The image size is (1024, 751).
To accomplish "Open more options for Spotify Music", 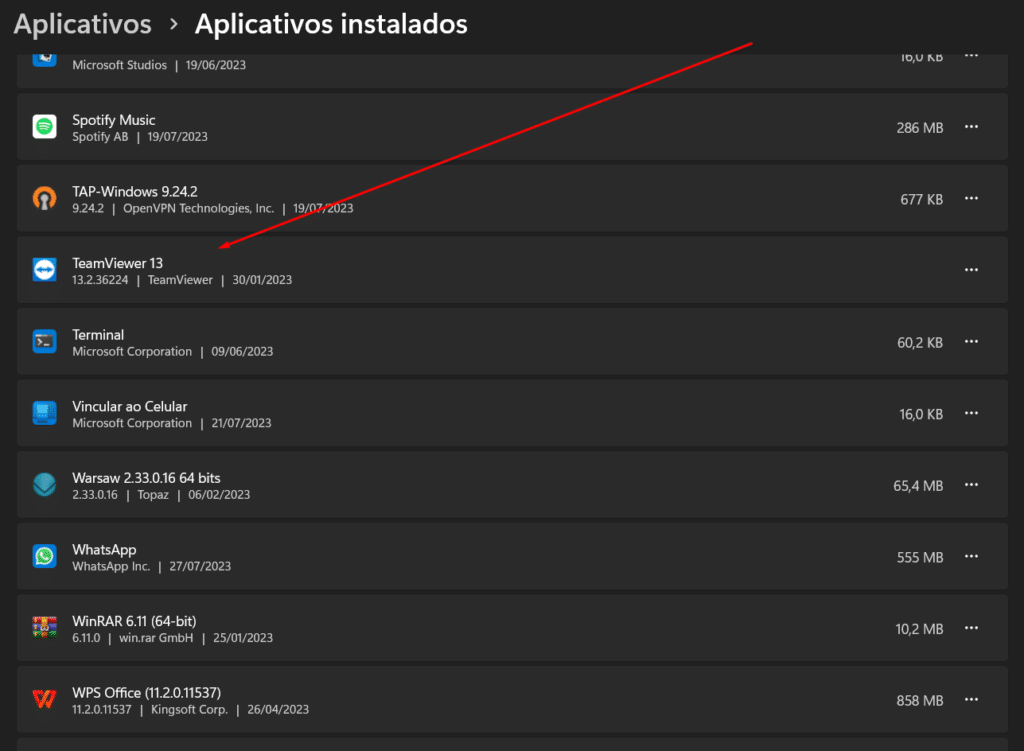I will [971, 127].
